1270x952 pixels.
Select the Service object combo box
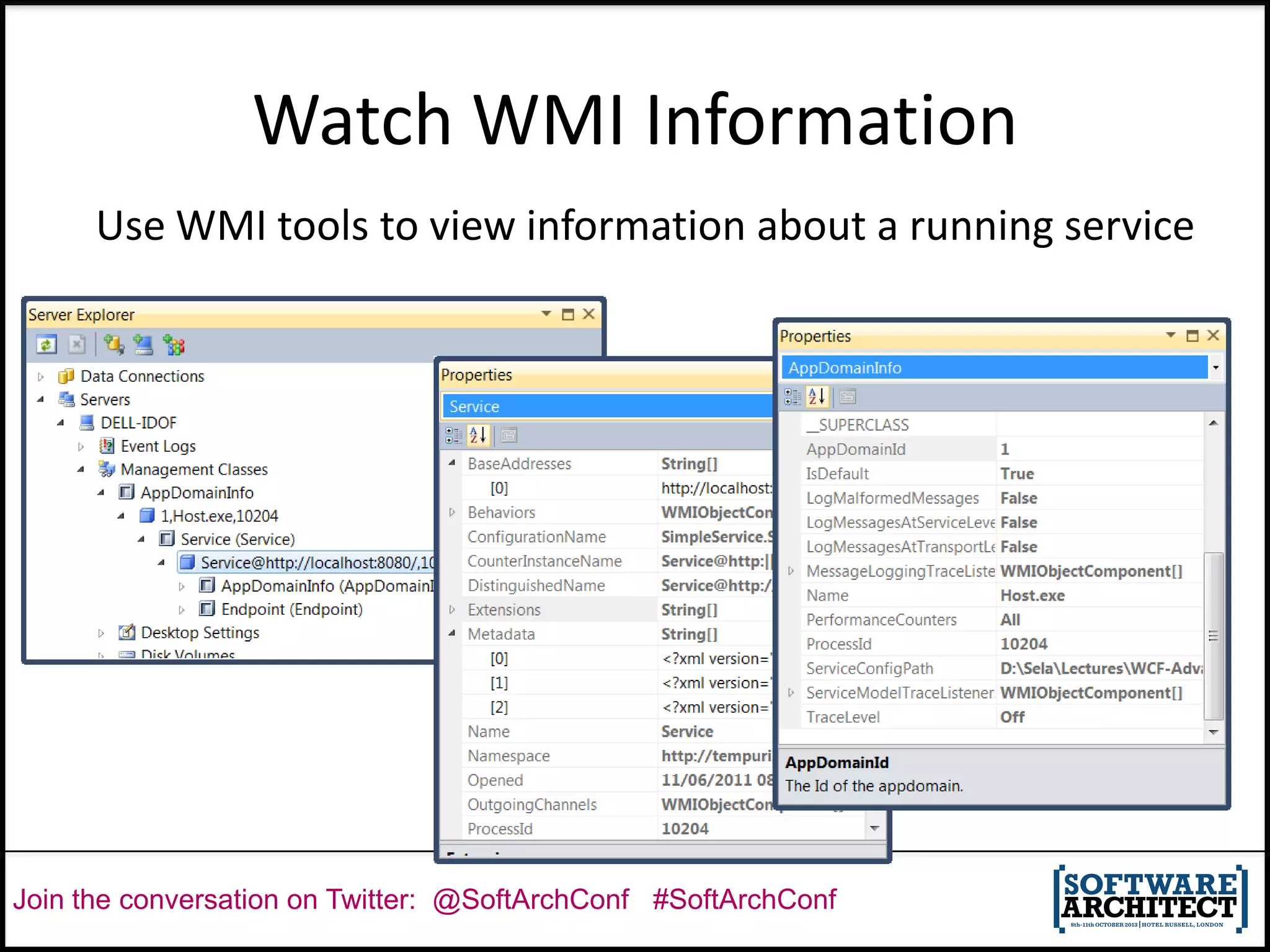point(608,407)
